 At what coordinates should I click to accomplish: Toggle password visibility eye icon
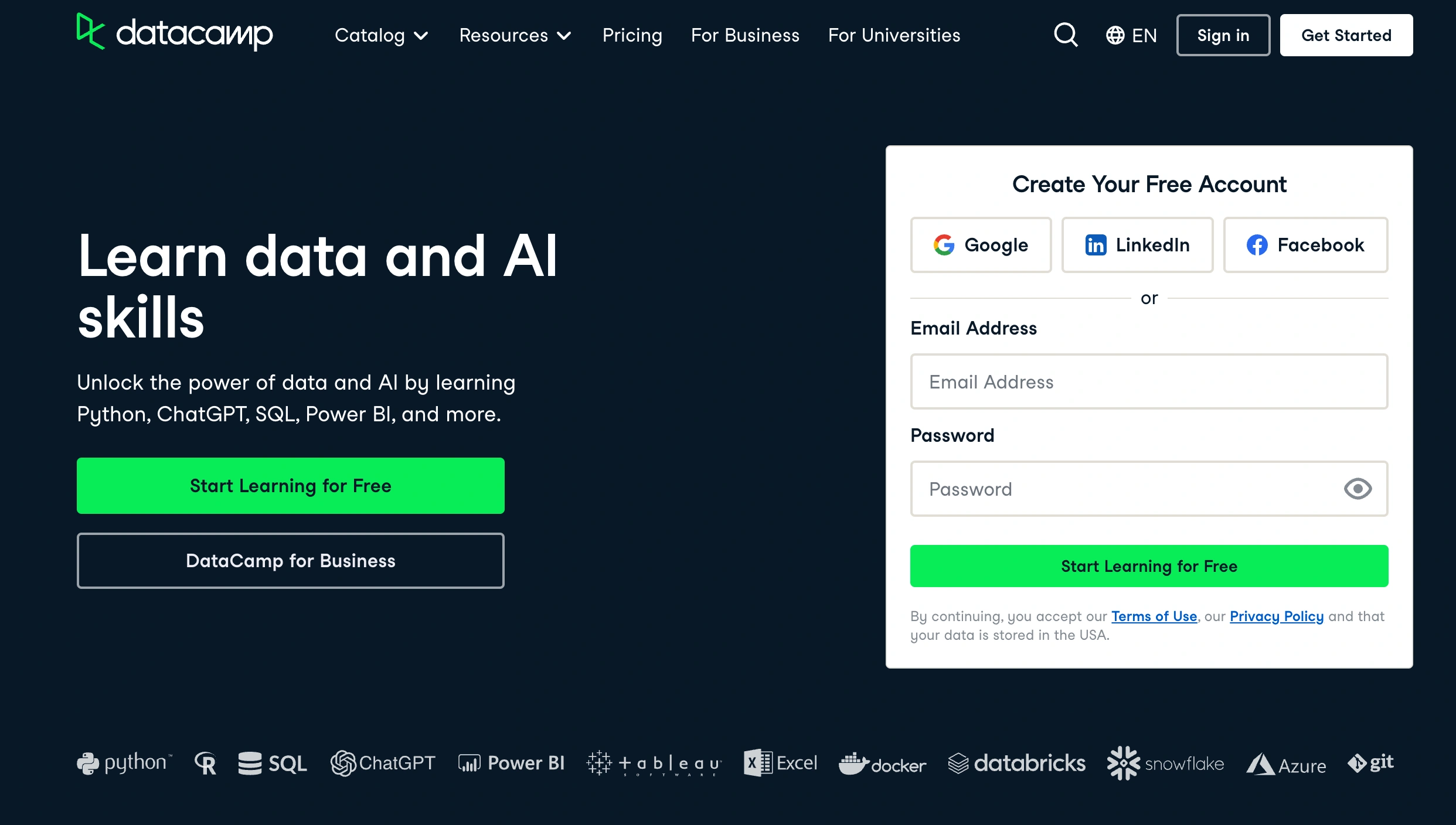tap(1357, 489)
